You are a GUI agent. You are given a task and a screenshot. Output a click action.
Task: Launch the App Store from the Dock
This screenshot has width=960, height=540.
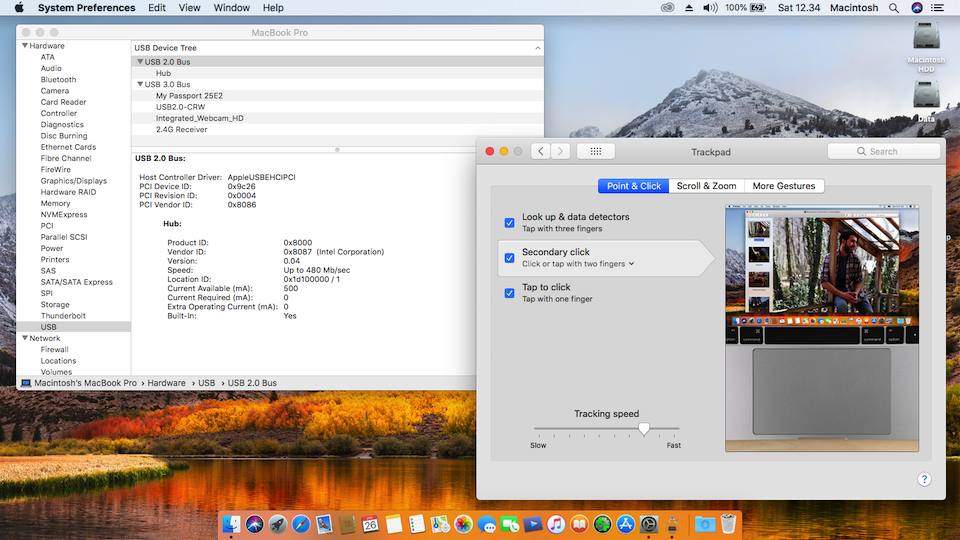tap(626, 524)
